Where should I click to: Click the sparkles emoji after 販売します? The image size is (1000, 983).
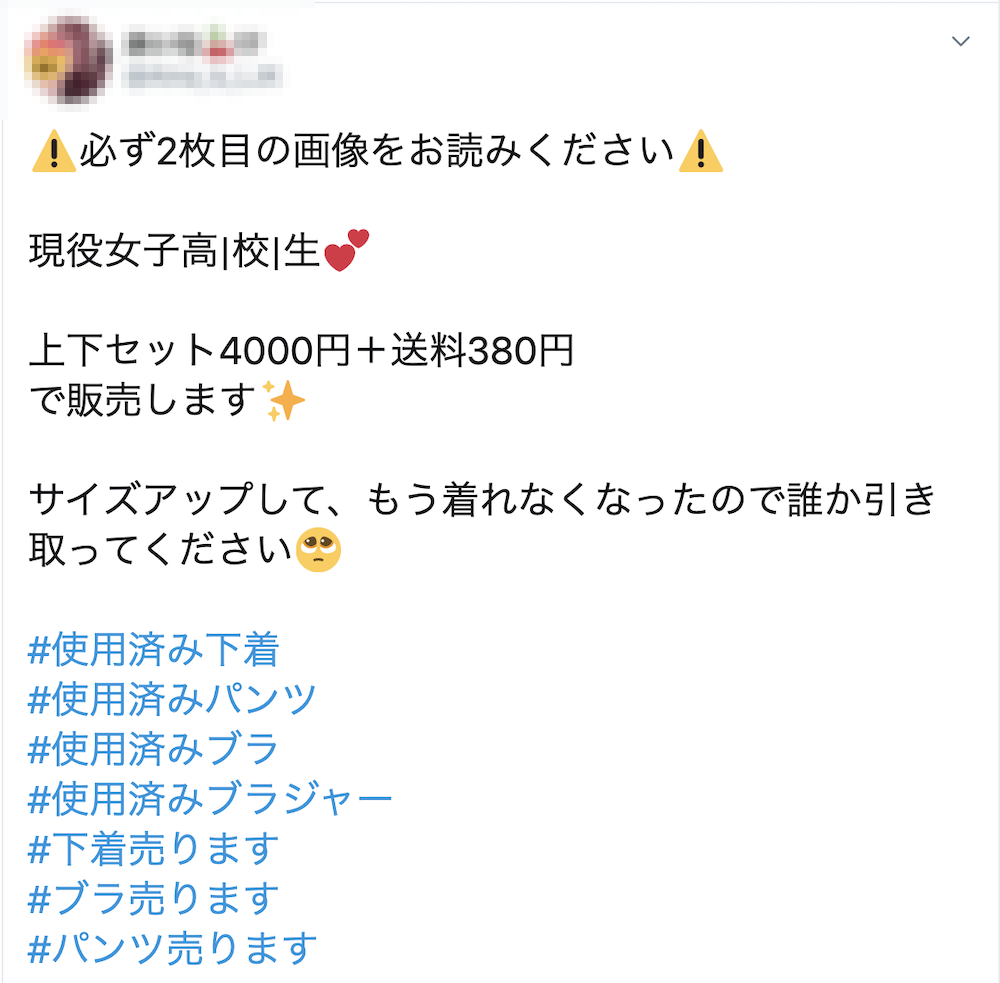click(284, 401)
